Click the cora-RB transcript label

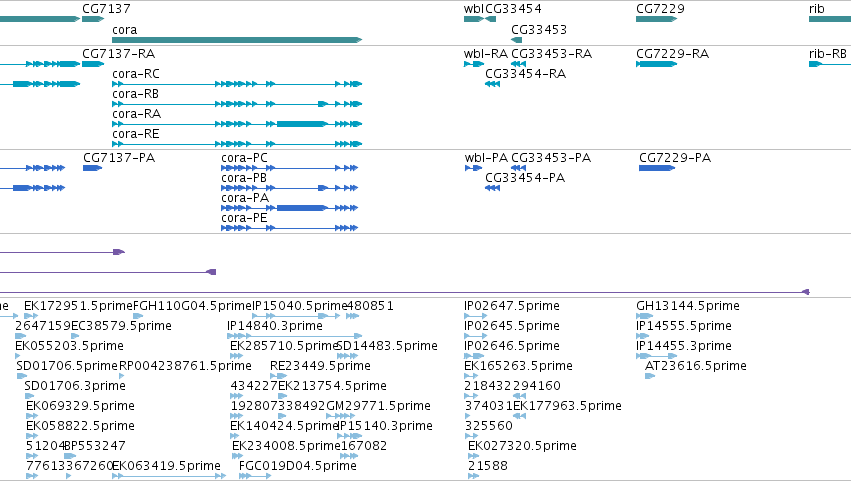[135, 94]
